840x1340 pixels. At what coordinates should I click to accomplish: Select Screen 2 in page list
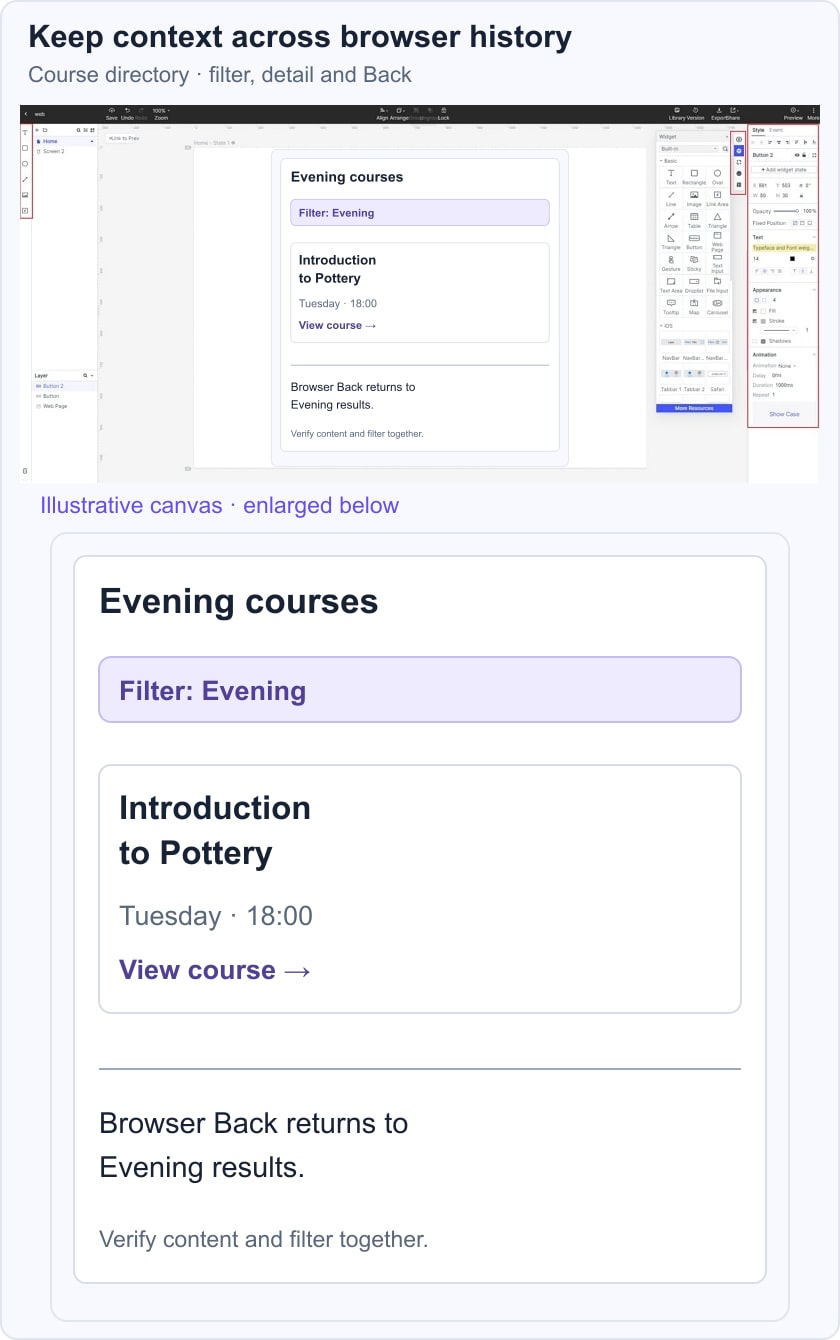[x=64, y=151]
